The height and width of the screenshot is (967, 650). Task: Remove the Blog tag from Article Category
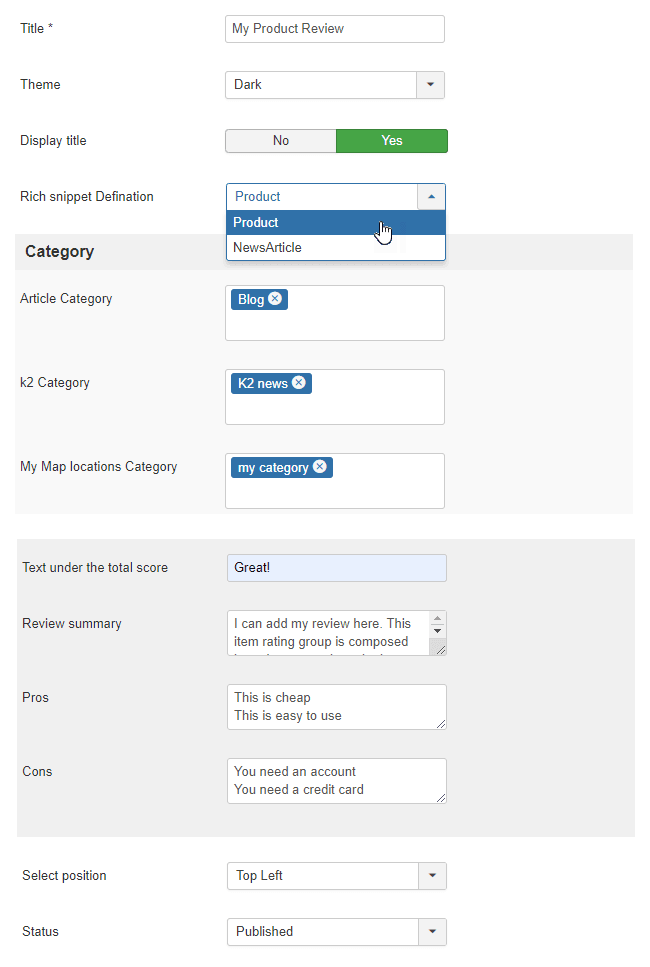(275, 299)
